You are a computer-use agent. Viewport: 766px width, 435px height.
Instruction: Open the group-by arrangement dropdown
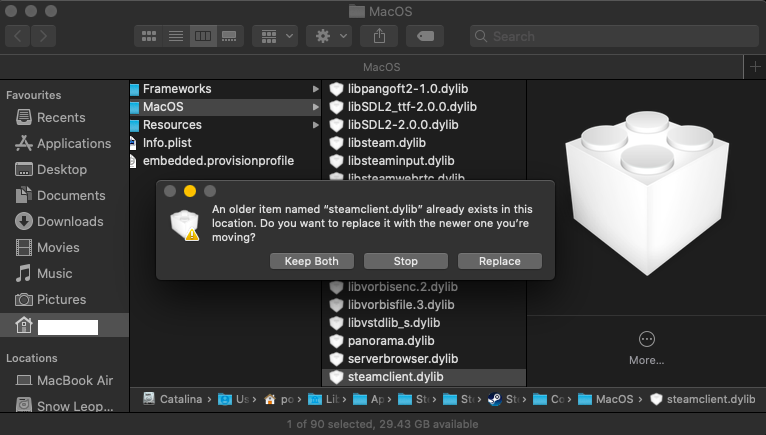click(276, 36)
